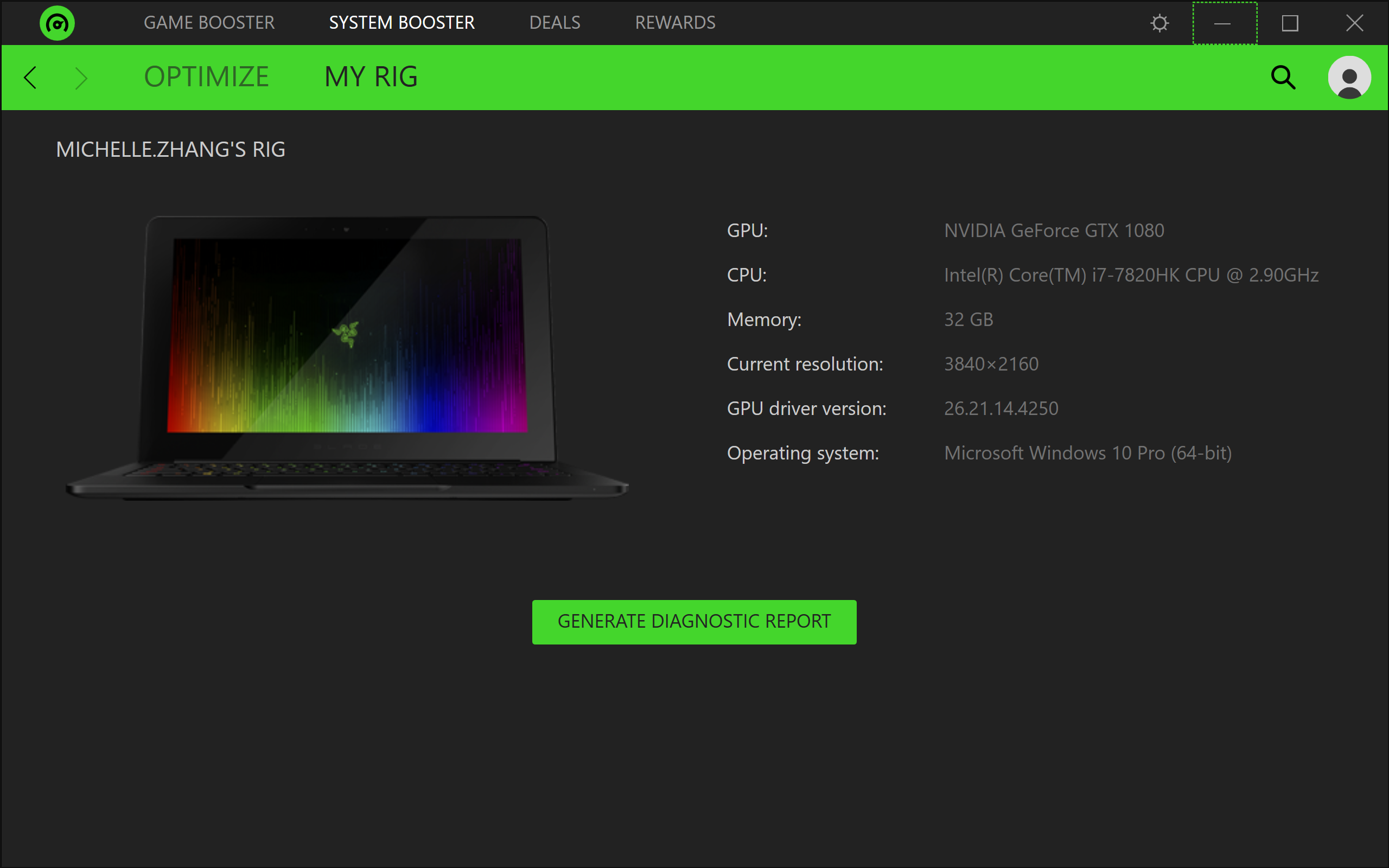Click the Current resolution: label
The image size is (1389, 868).
[805, 364]
